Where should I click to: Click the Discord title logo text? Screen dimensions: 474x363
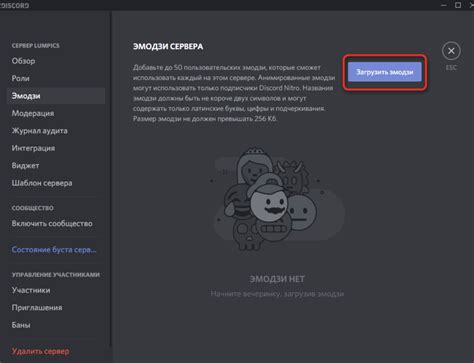coord(15,6)
